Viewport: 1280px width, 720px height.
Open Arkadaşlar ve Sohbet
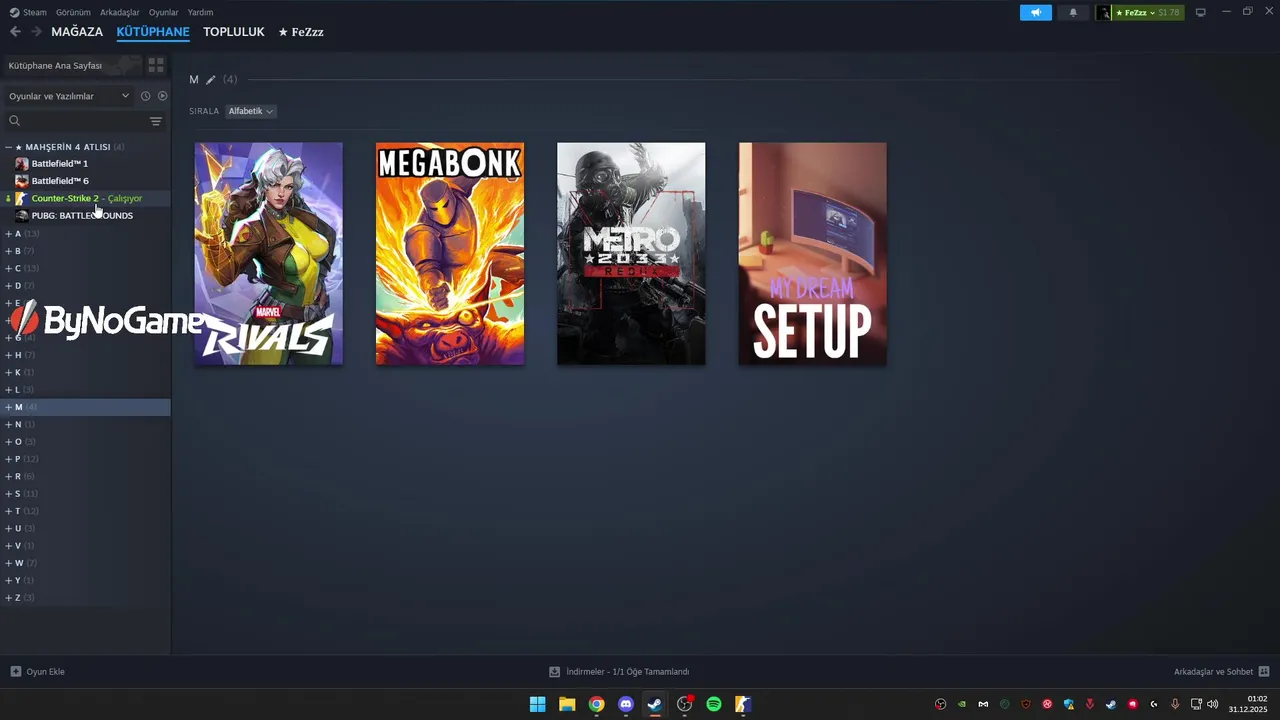tap(1221, 672)
